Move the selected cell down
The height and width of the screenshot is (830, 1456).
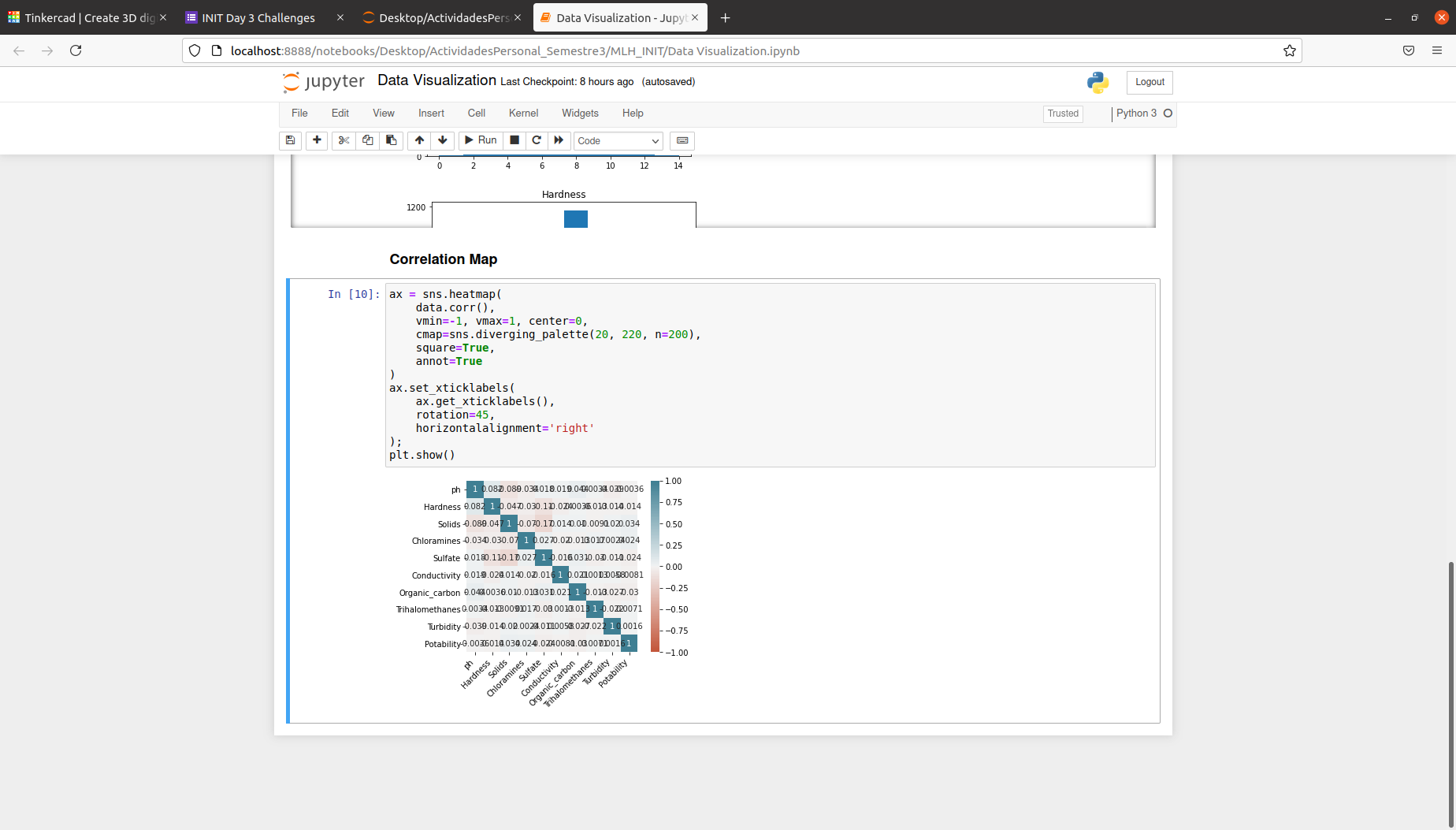point(443,140)
